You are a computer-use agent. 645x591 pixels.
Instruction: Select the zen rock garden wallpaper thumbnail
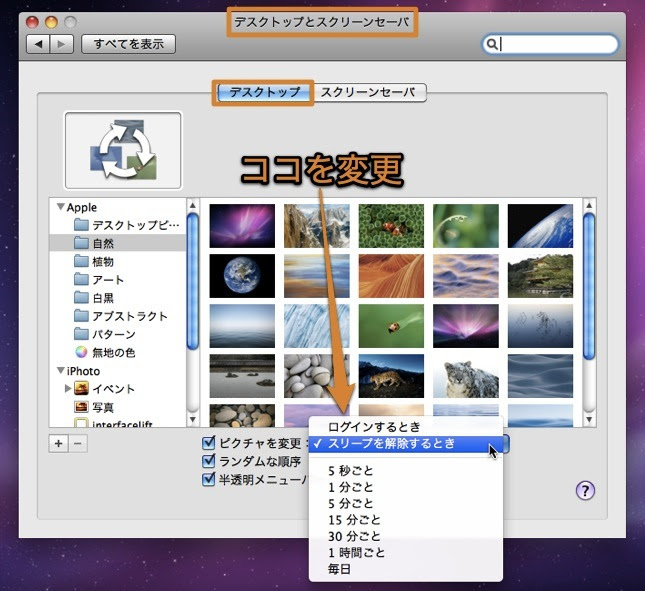click(242, 376)
